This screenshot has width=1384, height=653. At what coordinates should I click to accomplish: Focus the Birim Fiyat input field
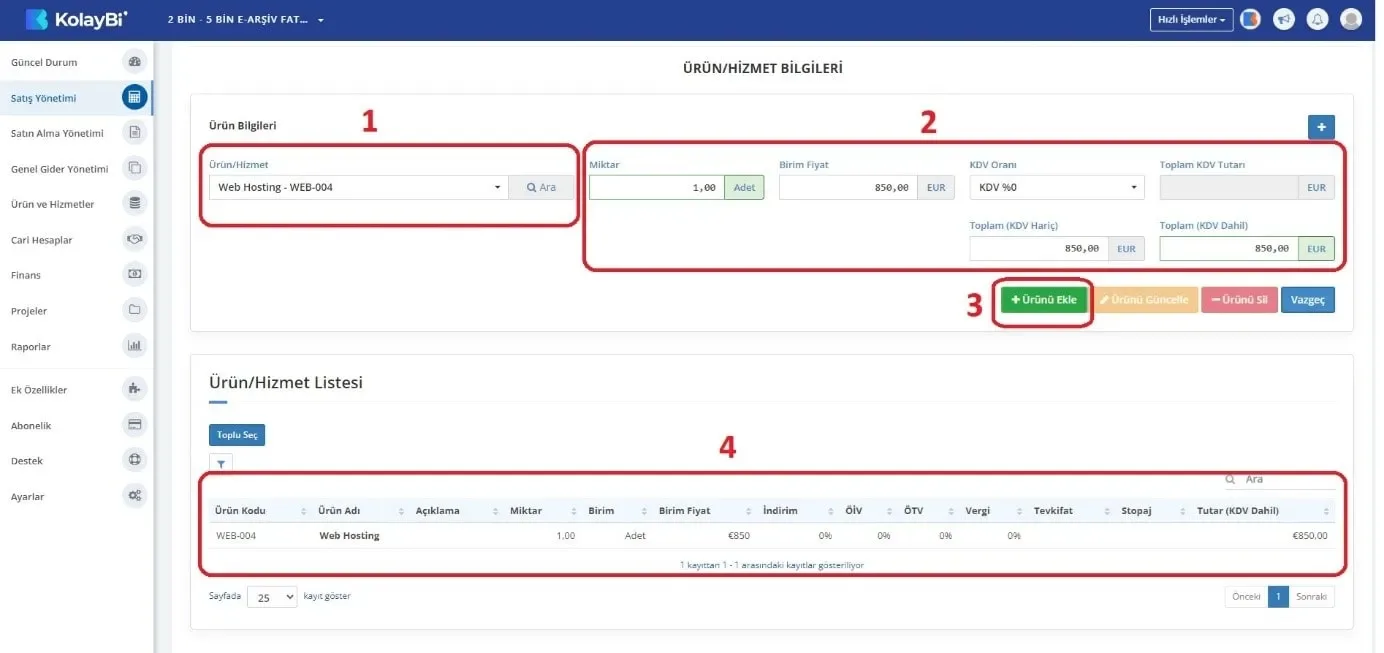(847, 187)
